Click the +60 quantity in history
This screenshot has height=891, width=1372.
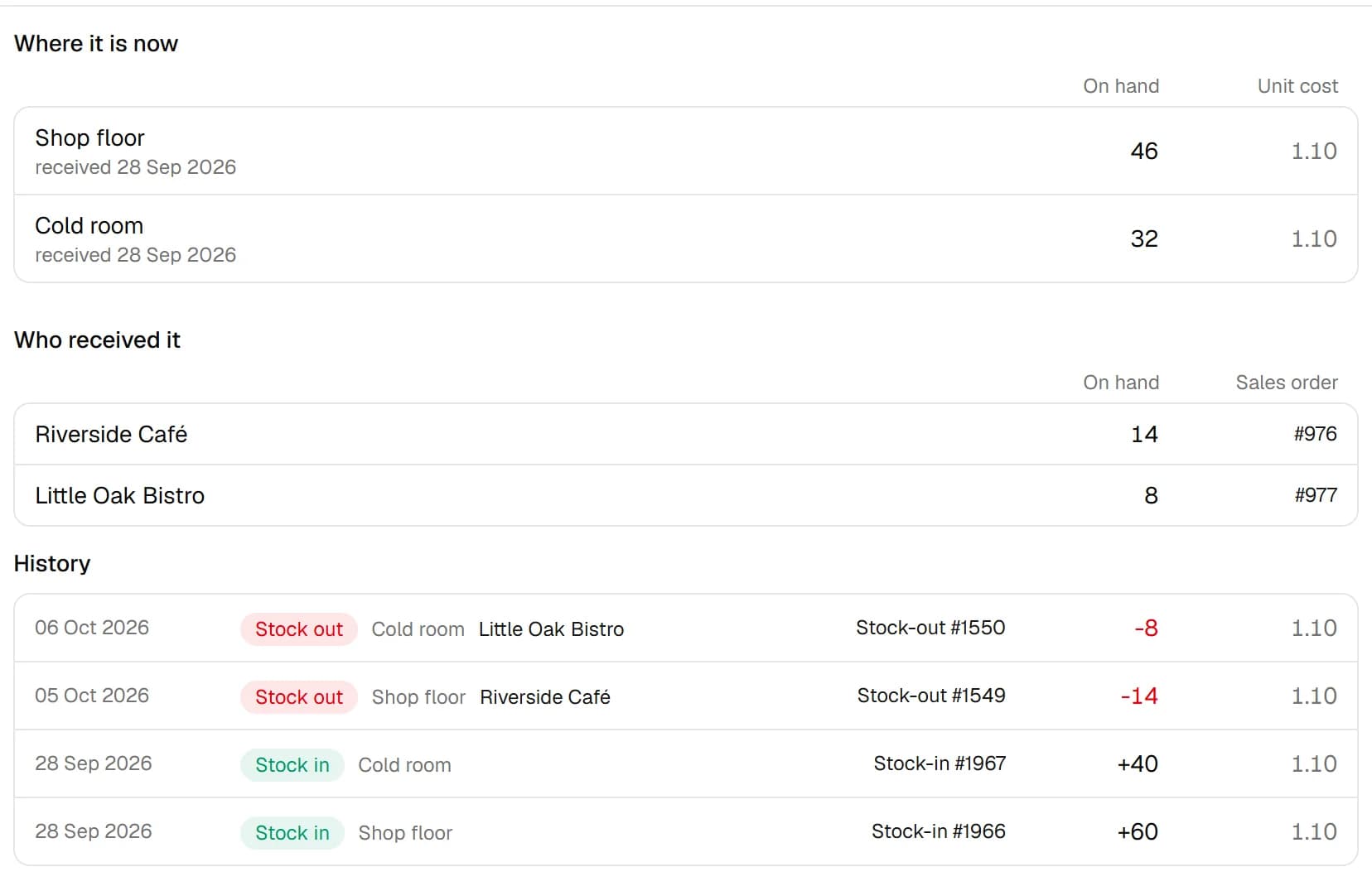point(1138,831)
